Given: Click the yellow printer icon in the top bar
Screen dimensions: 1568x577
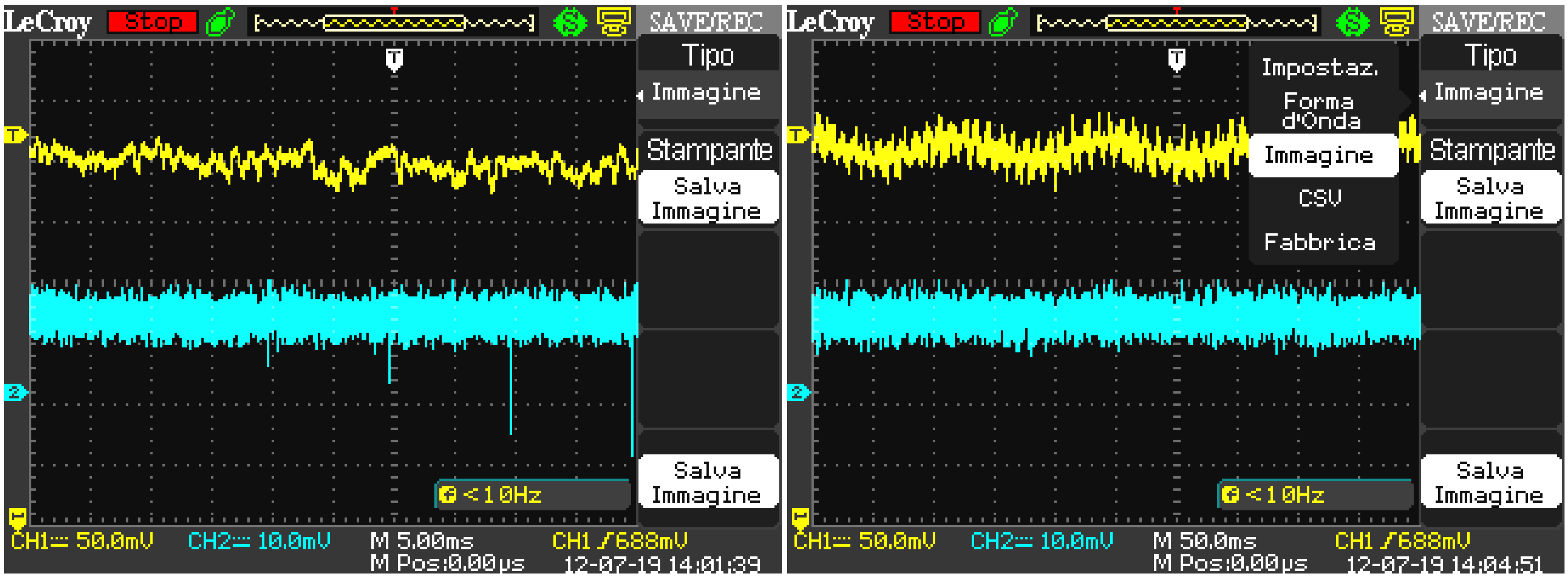Looking at the screenshot, I should pos(615,21).
